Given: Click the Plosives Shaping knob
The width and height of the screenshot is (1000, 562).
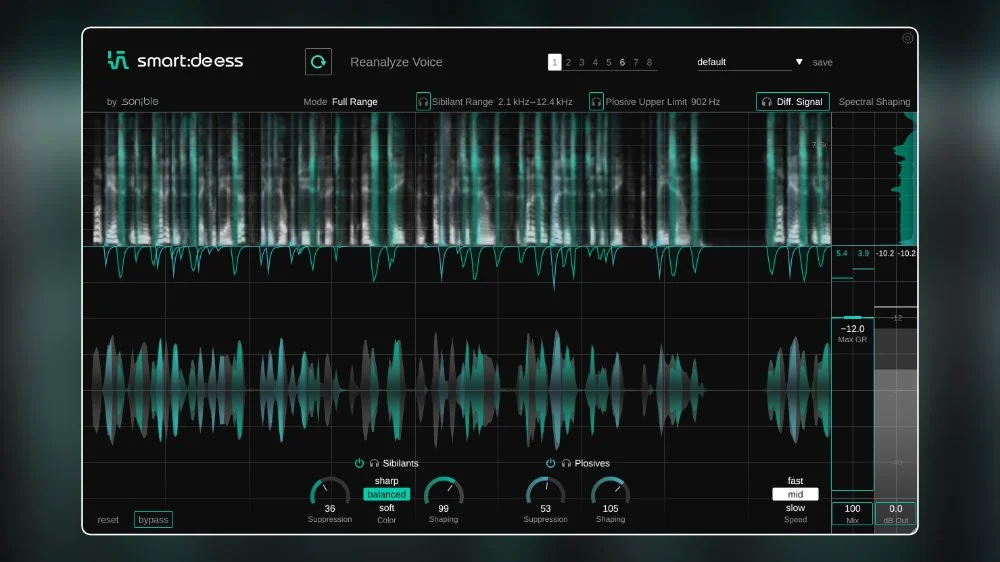Looking at the screenshot, I should point(610,491).
